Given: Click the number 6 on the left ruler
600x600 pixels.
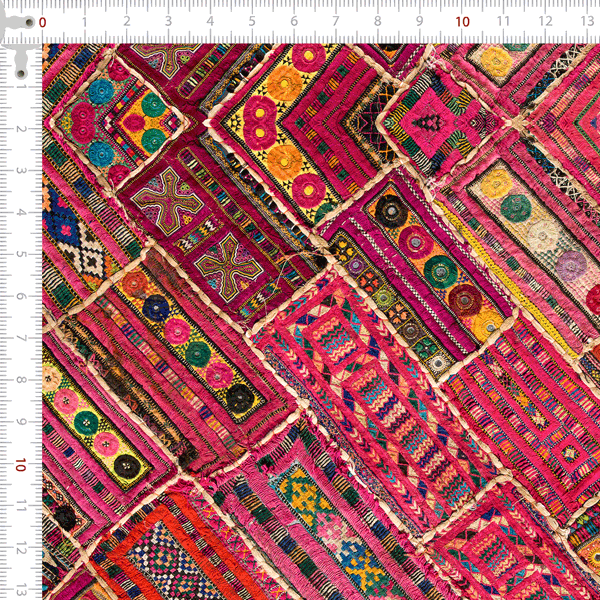Looking at the screenshot, I should click(x=21, y=296).
